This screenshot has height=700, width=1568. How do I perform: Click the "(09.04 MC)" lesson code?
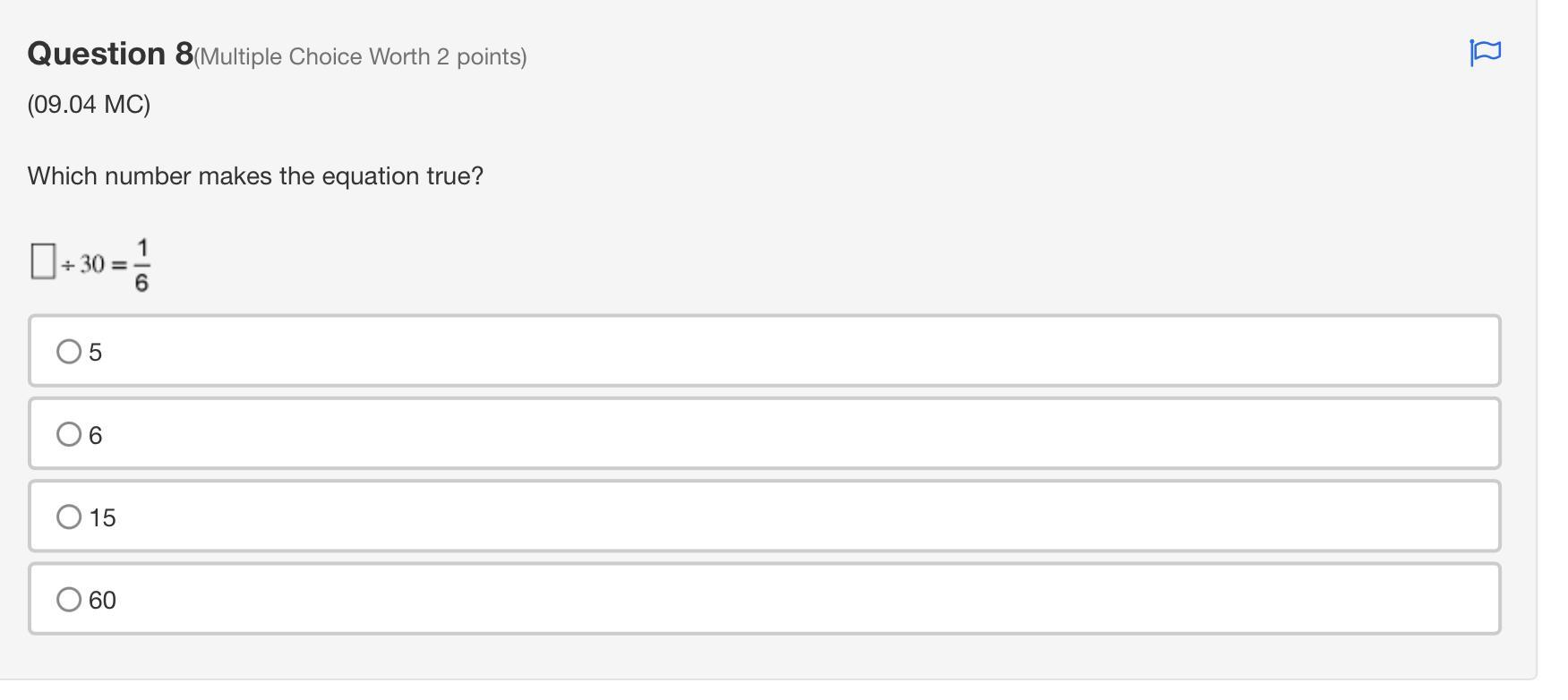pyautogui.click(x=89, y=105)
